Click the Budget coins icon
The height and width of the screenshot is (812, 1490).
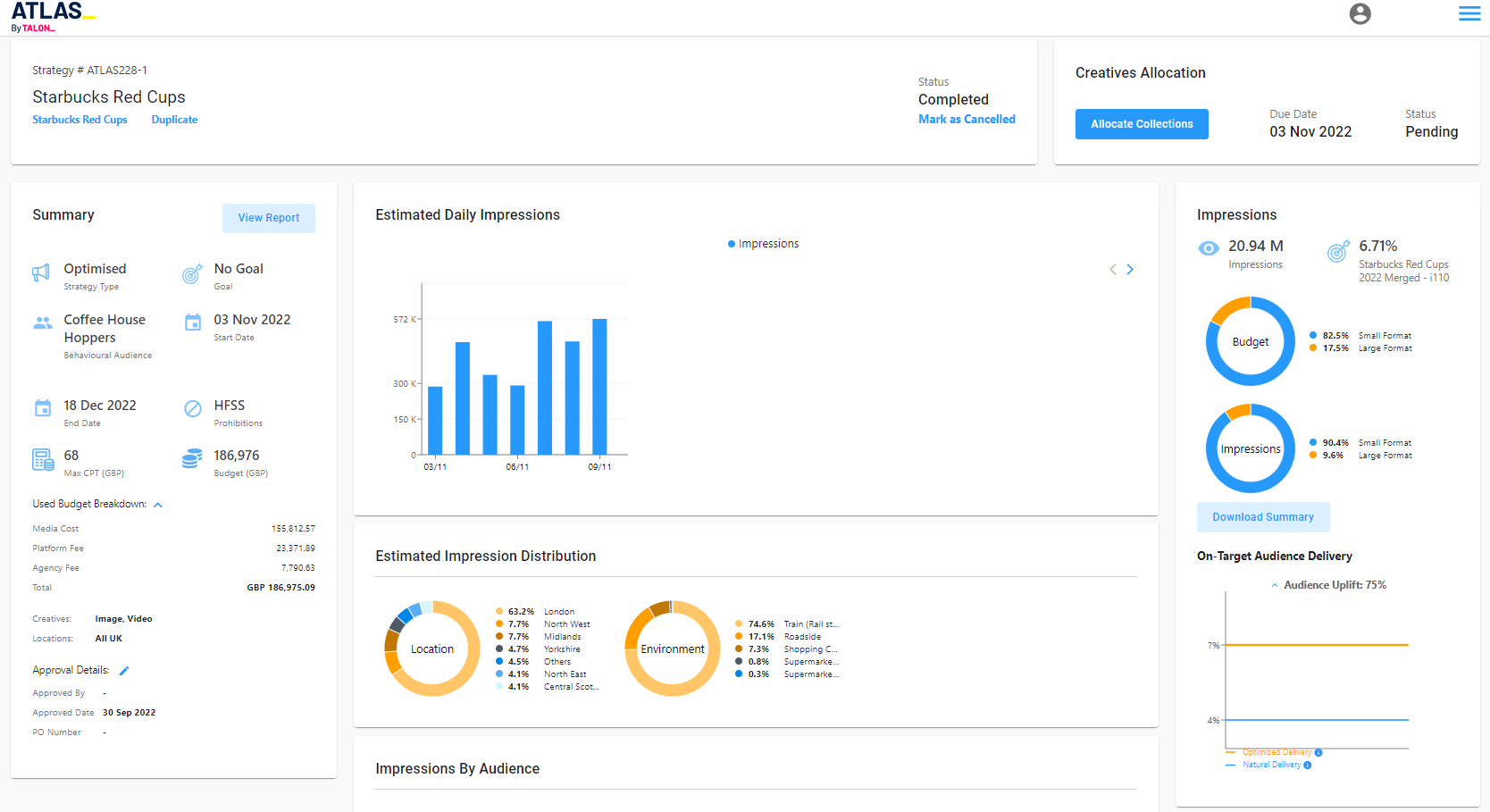click(x=192, y=459)
